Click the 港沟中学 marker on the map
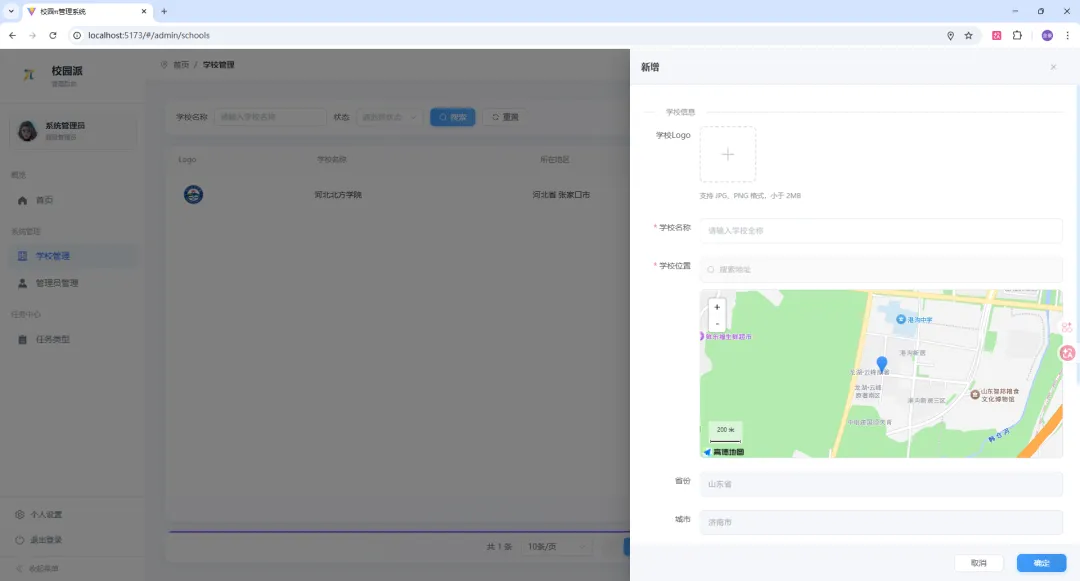 (901, 319)
